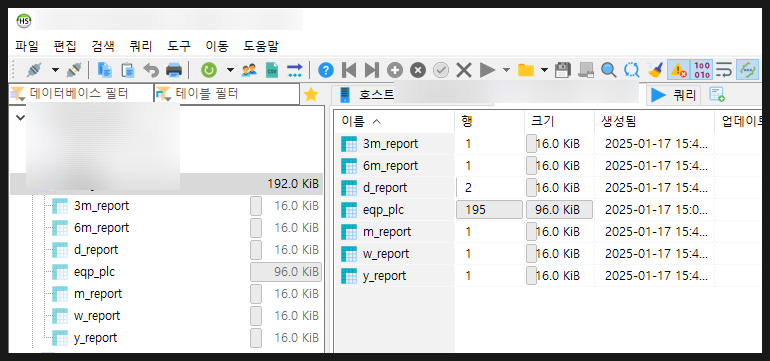Toggle the green icon at toolbar end
The width and height of the screenshot is (770, 361).
(x=747, y=70)
